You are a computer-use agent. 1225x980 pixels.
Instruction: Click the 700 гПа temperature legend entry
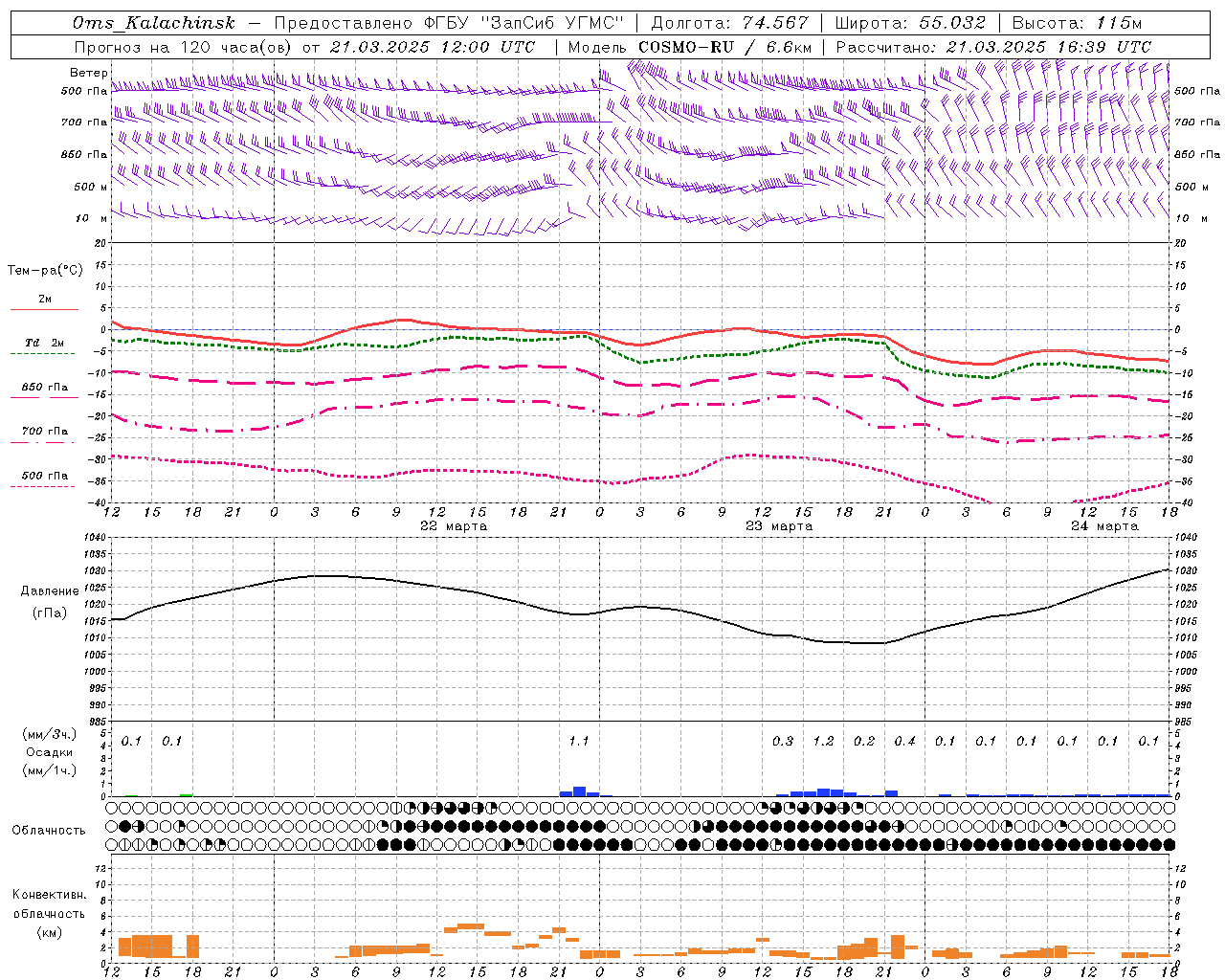pos(45,432)
